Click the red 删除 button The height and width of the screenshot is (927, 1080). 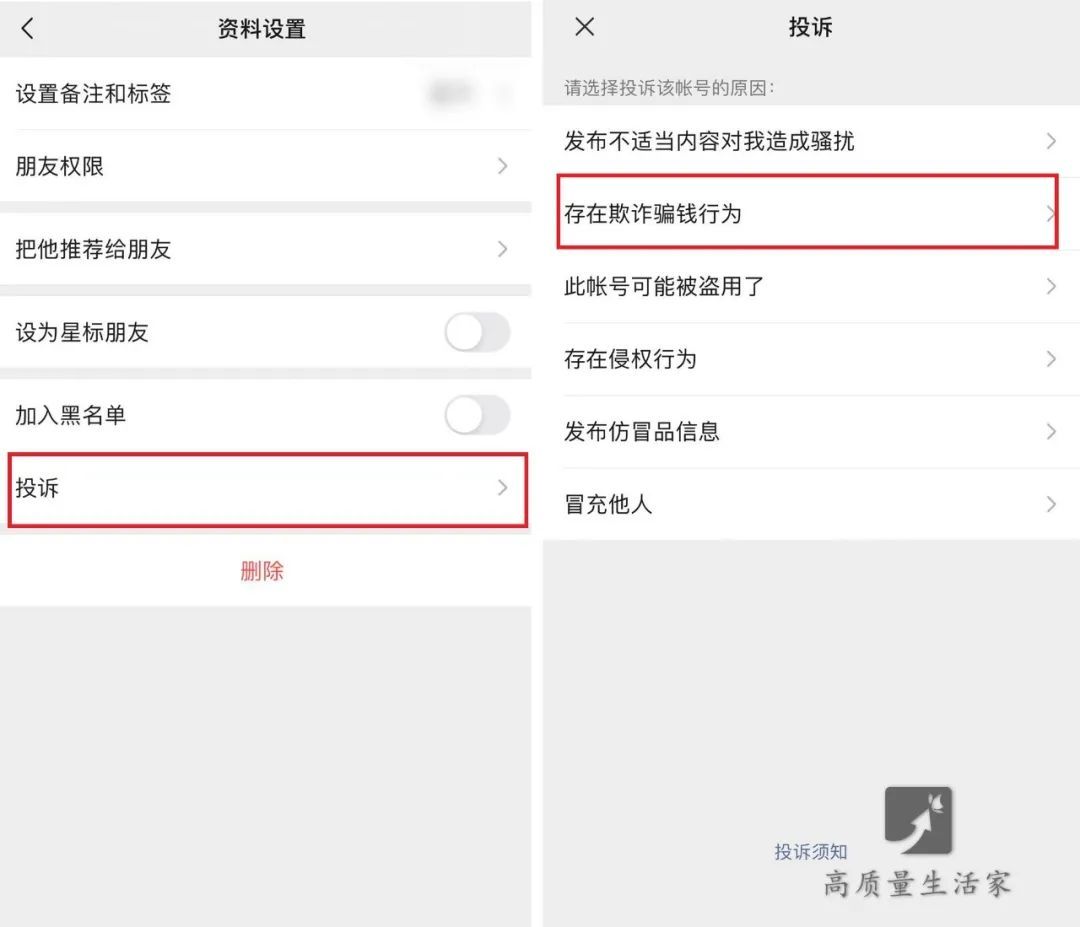(x=262, y=571)
